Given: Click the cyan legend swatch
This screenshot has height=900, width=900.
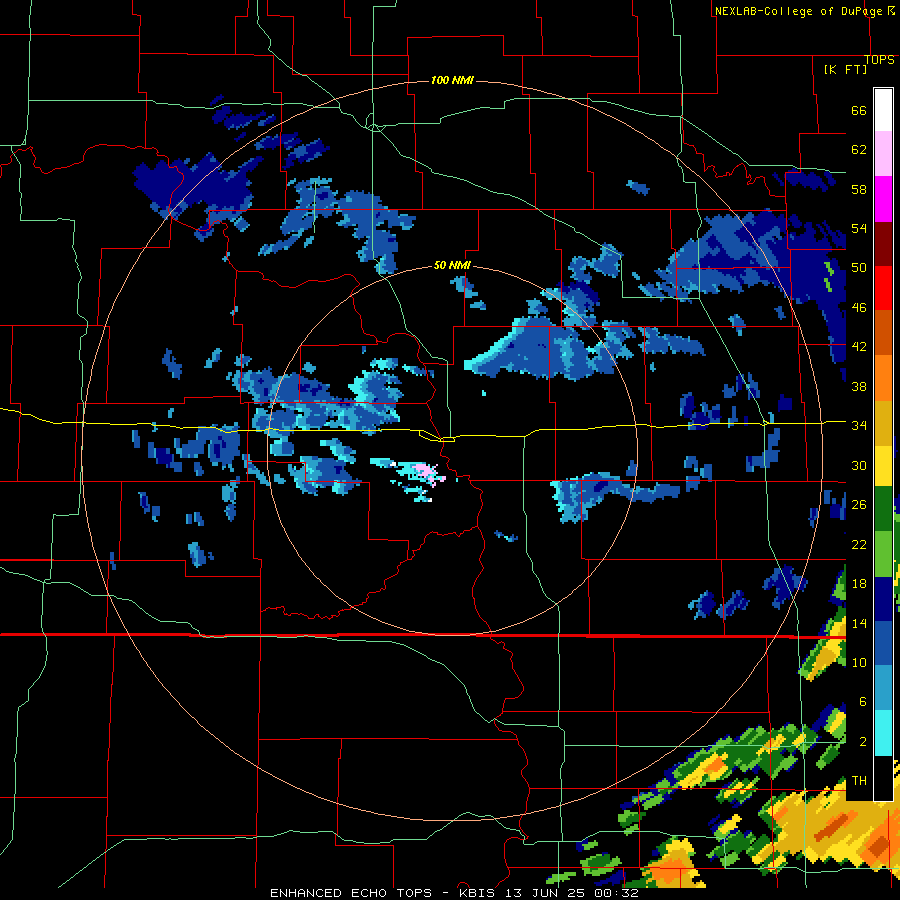Looking at the screenshot, I should pos(883,733).
